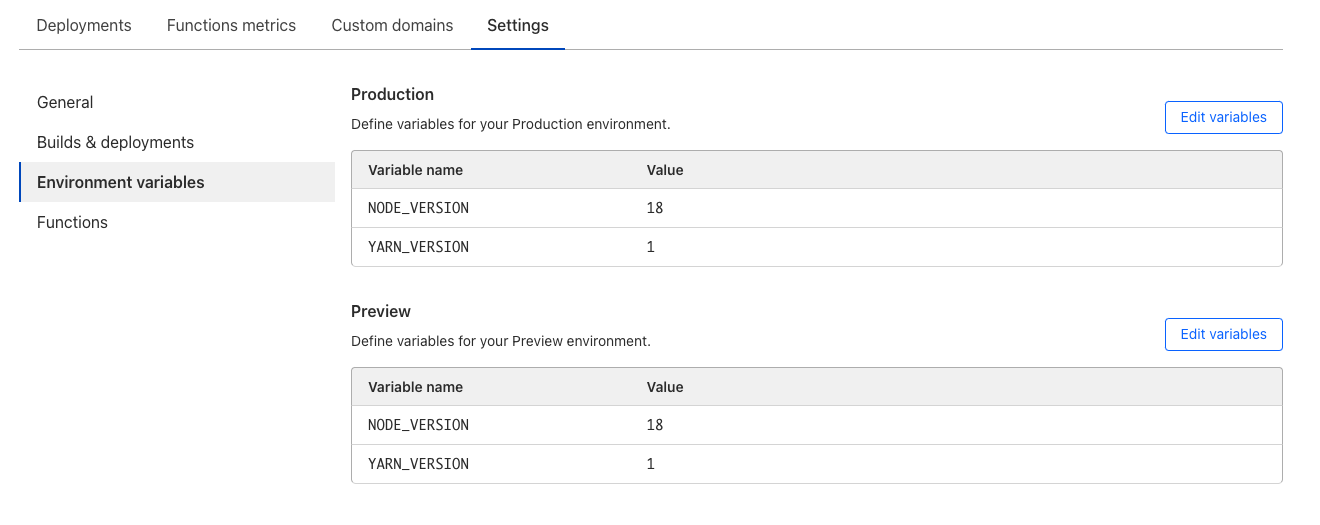Click YARN_VERSION in the Preview table

(x=418, y=464)
